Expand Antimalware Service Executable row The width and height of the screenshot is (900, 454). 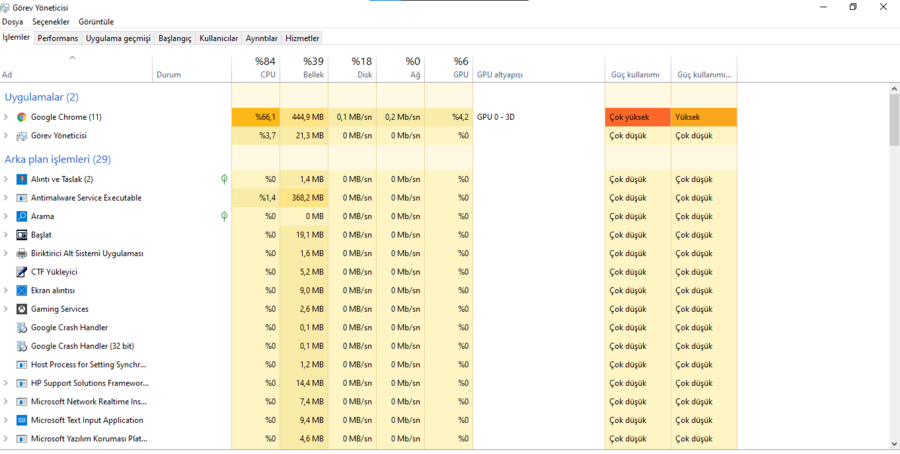[6, 198]
